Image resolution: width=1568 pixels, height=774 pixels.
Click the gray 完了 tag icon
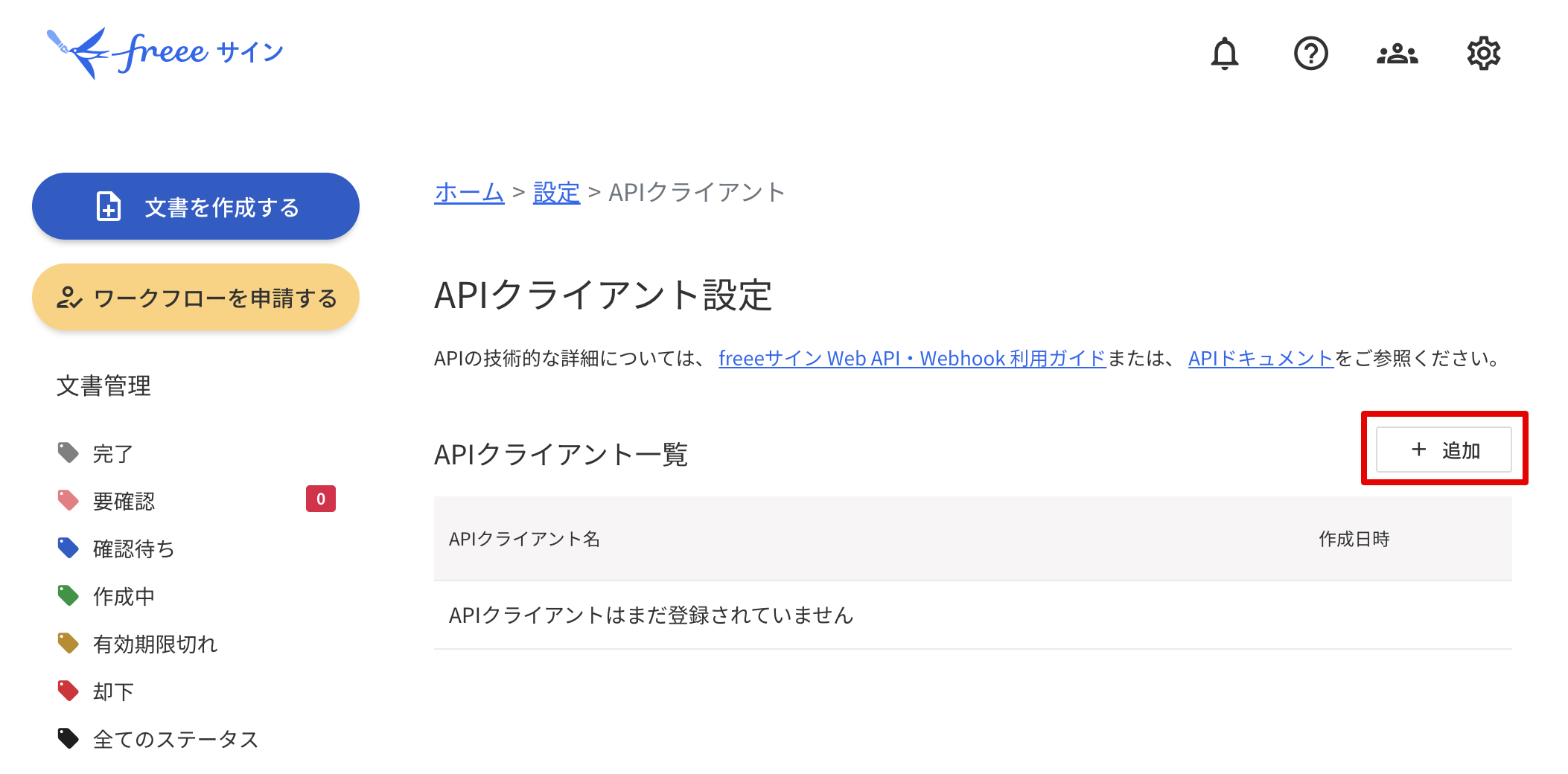click(x=68, y=452)
